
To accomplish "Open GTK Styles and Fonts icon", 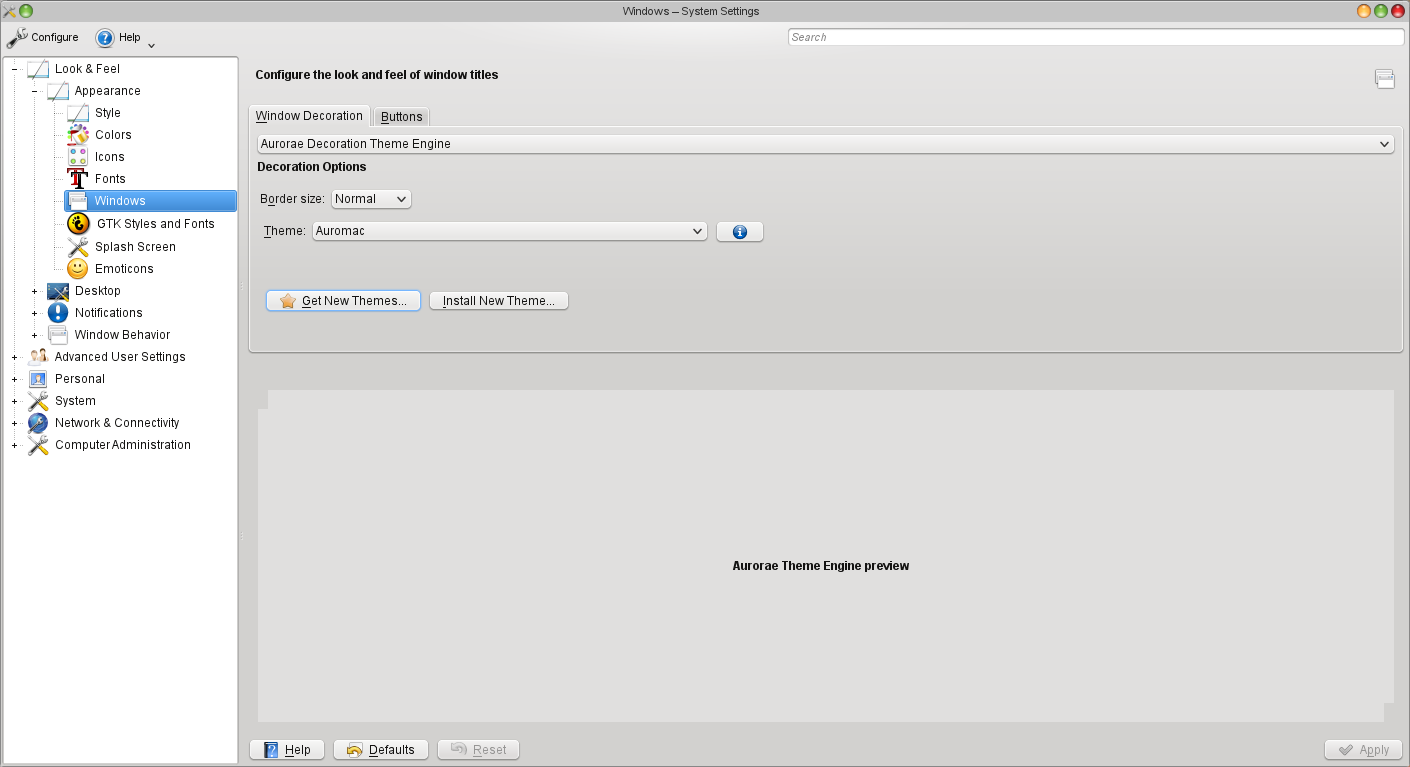I will coord(79,224).
